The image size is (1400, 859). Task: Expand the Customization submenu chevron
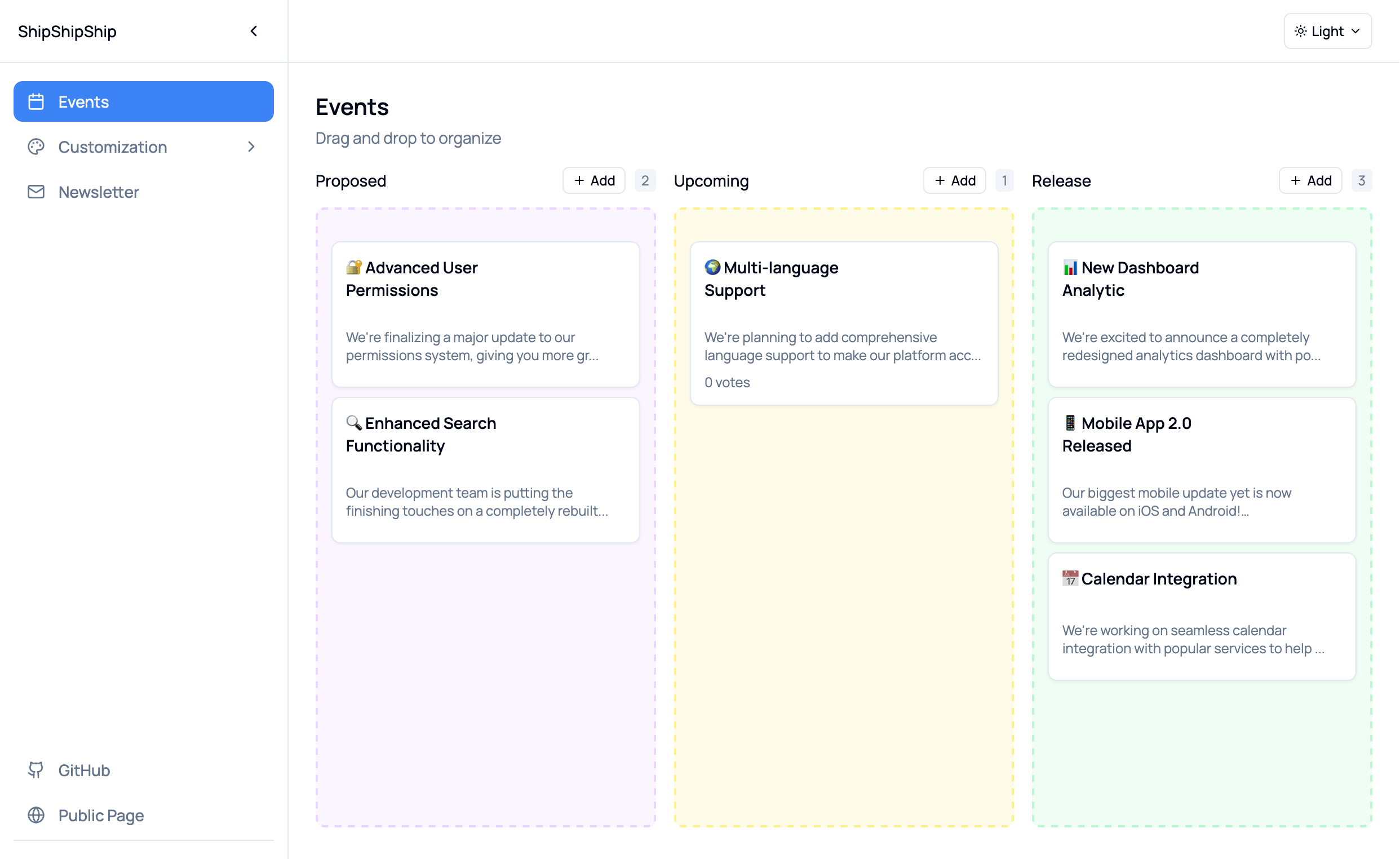pyautogui.click(x=251, y=147)
